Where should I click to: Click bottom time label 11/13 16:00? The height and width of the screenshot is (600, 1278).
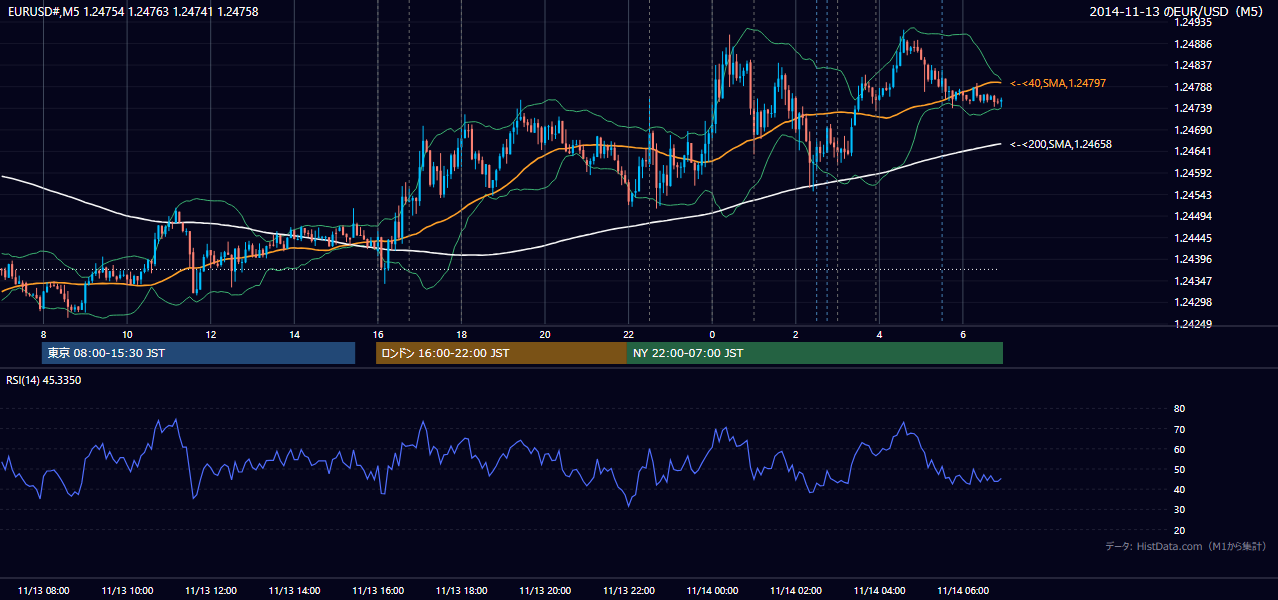coord(377,591)
